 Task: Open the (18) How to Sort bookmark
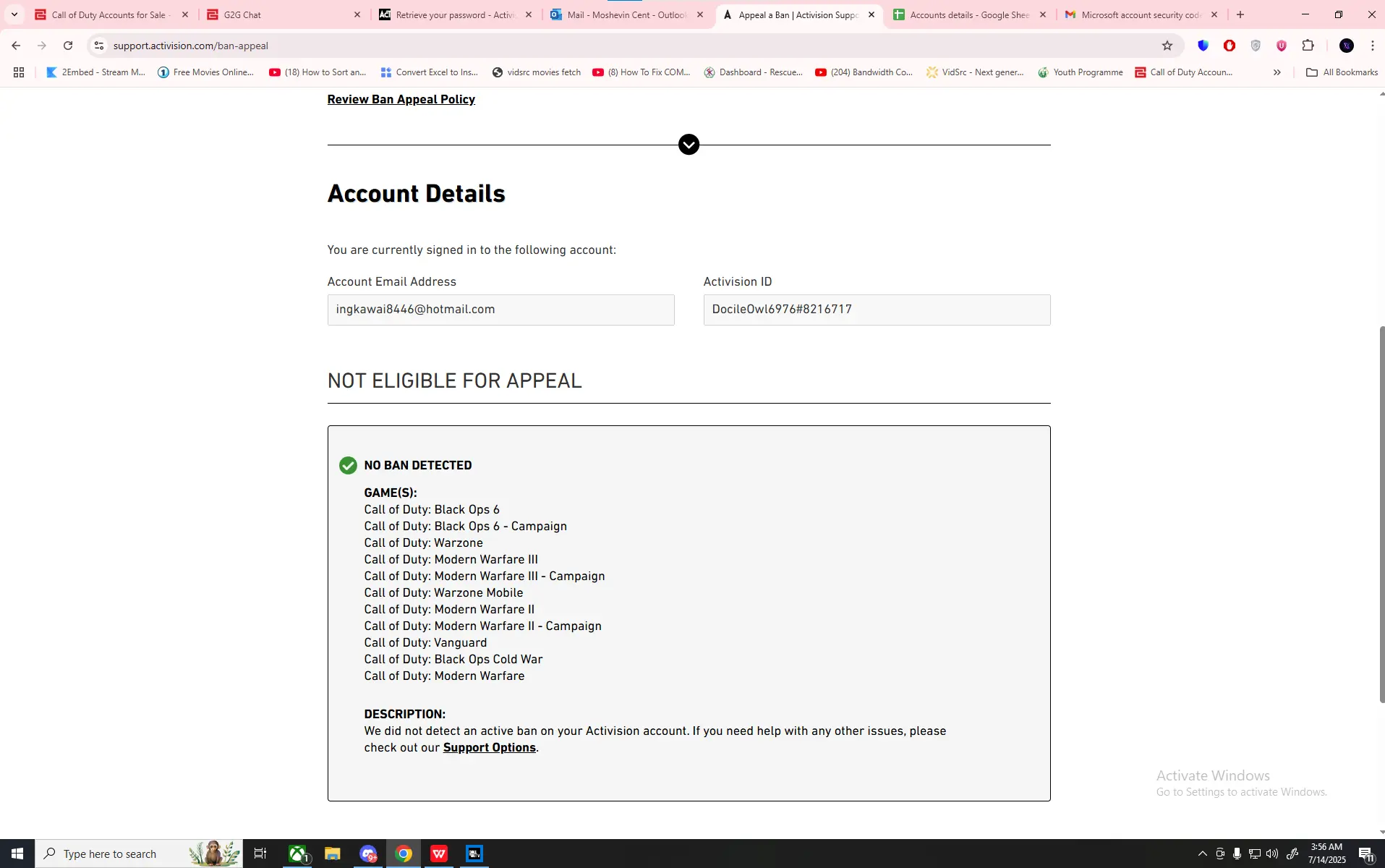point(318,72)
